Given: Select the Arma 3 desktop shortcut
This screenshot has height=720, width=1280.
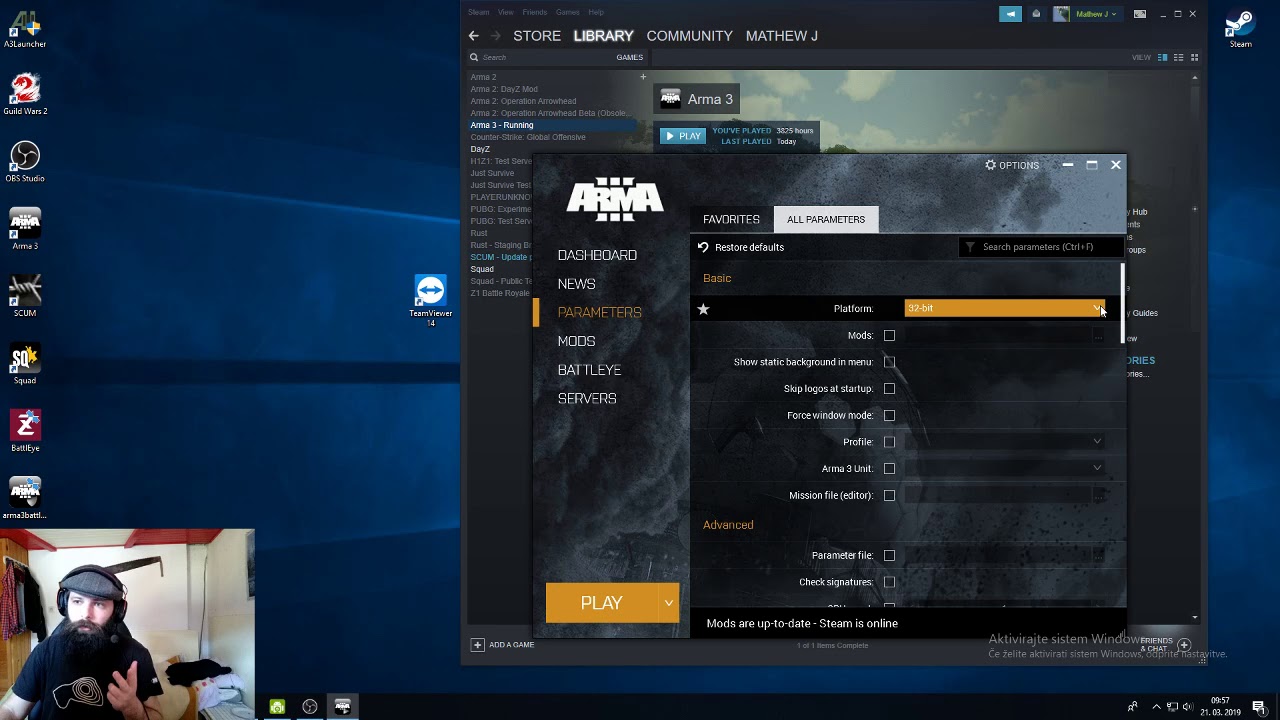Looking at the screenshot, I should [x=25, y=228].
